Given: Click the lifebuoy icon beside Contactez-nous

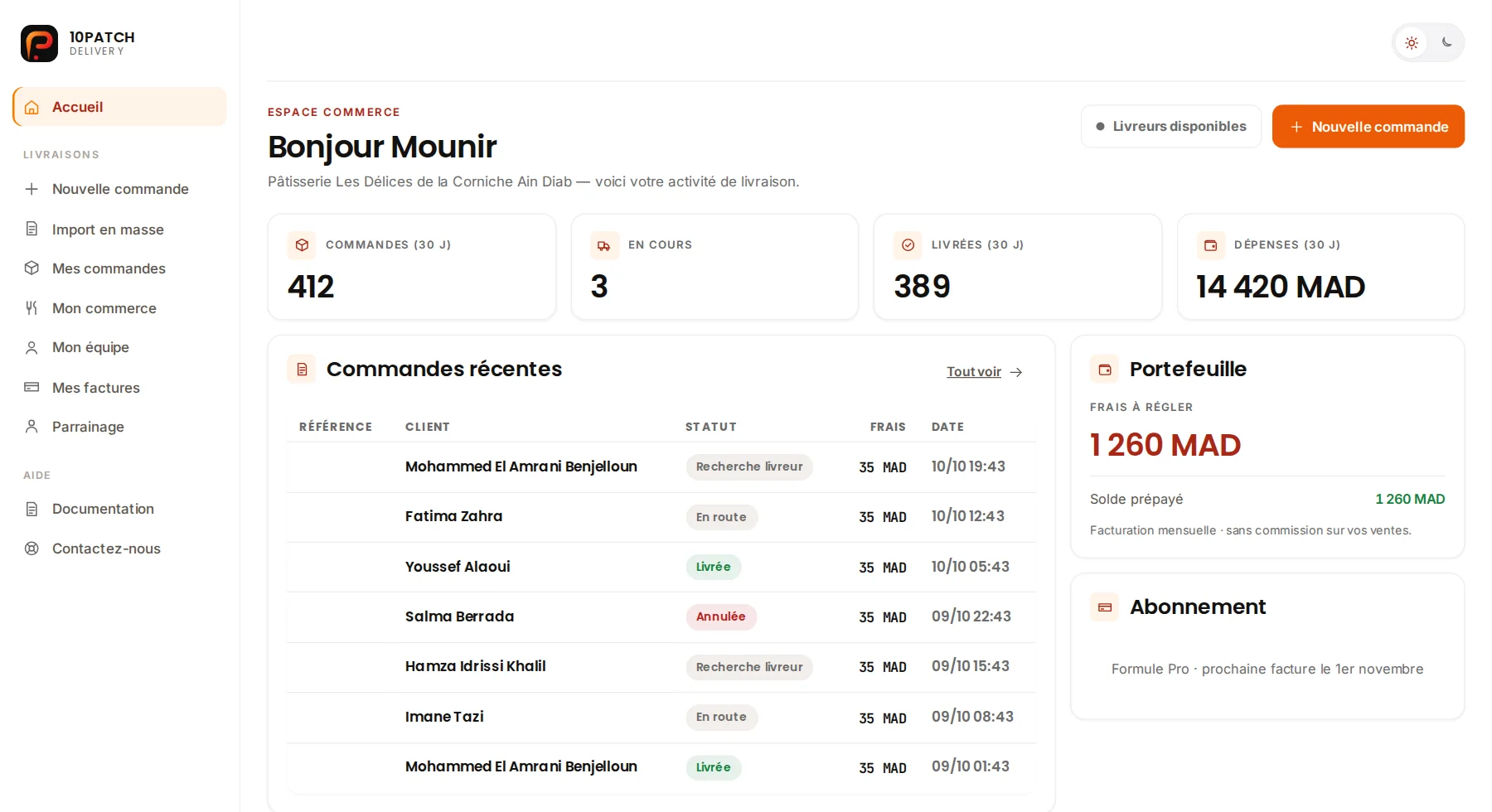Looking at the screenshot, I should pyautogui.click(x=31, y=549).
